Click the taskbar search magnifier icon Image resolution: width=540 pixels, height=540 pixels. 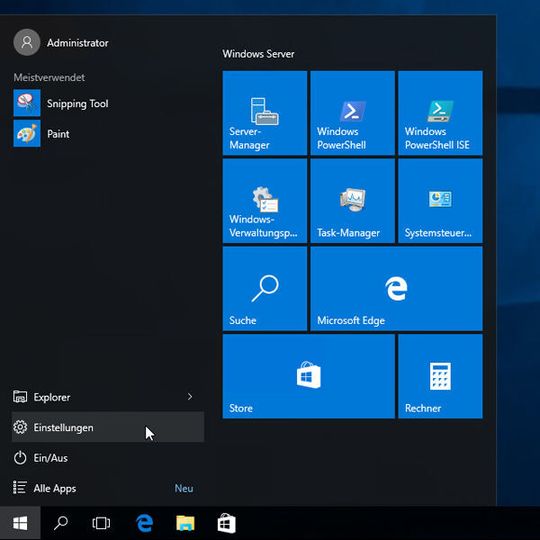pos(61,523)
